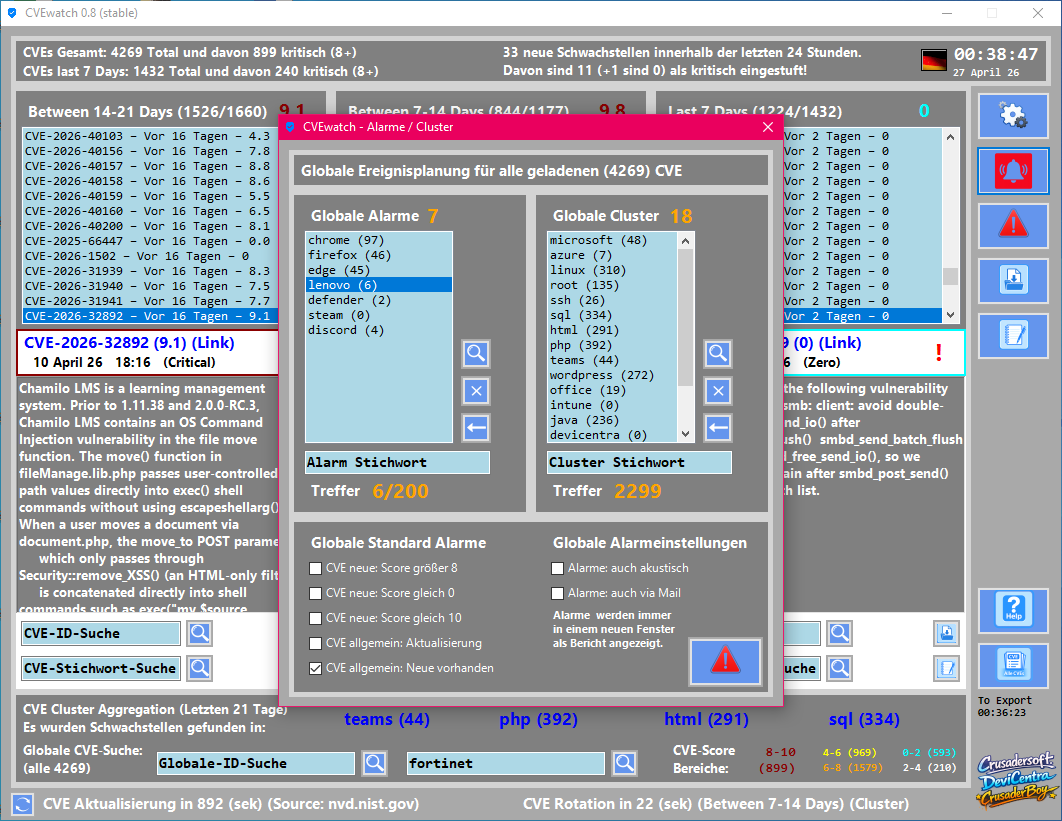Click the php (392) cluster link

538,719
